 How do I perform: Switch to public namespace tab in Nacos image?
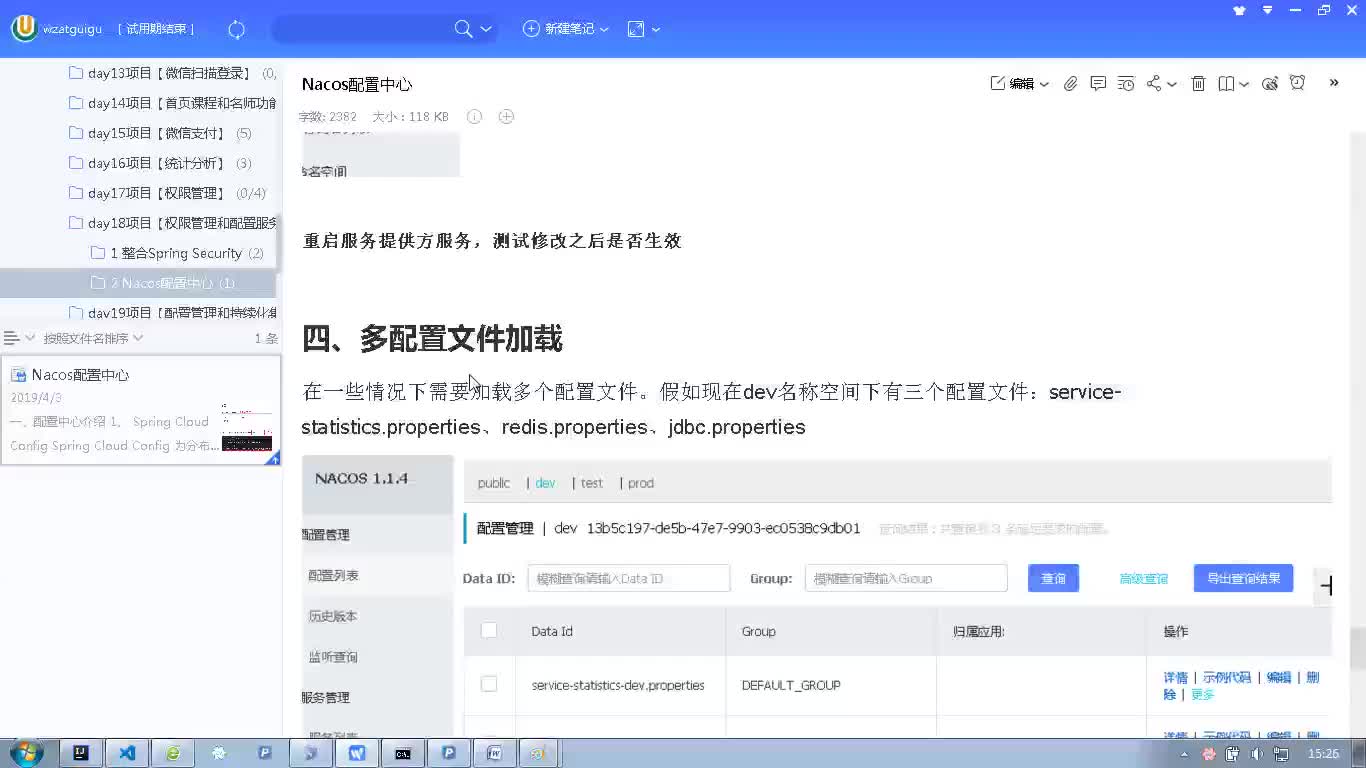tap(493, 483)
